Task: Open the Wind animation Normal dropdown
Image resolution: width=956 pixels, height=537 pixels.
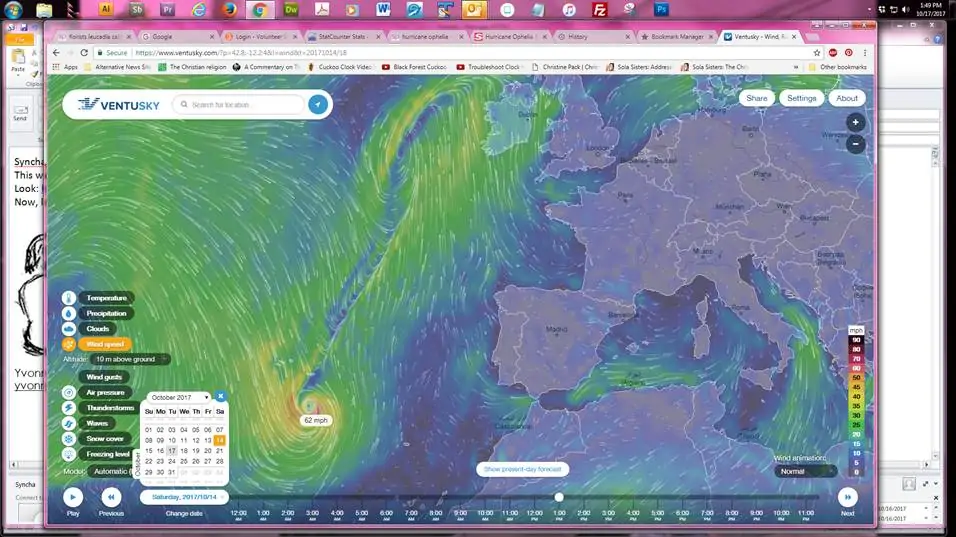Action: (805, 471)
